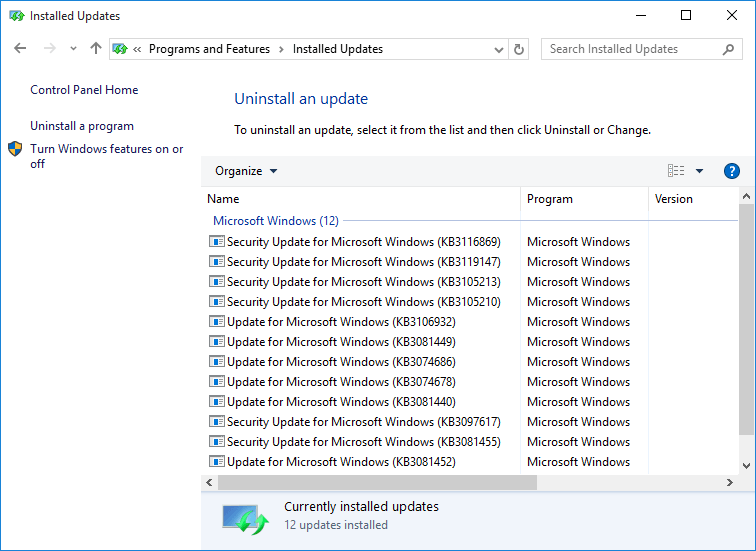Select Security Update KB3081455
The width and height of the screenshot is (756, 551).
[x=364, y=442]
